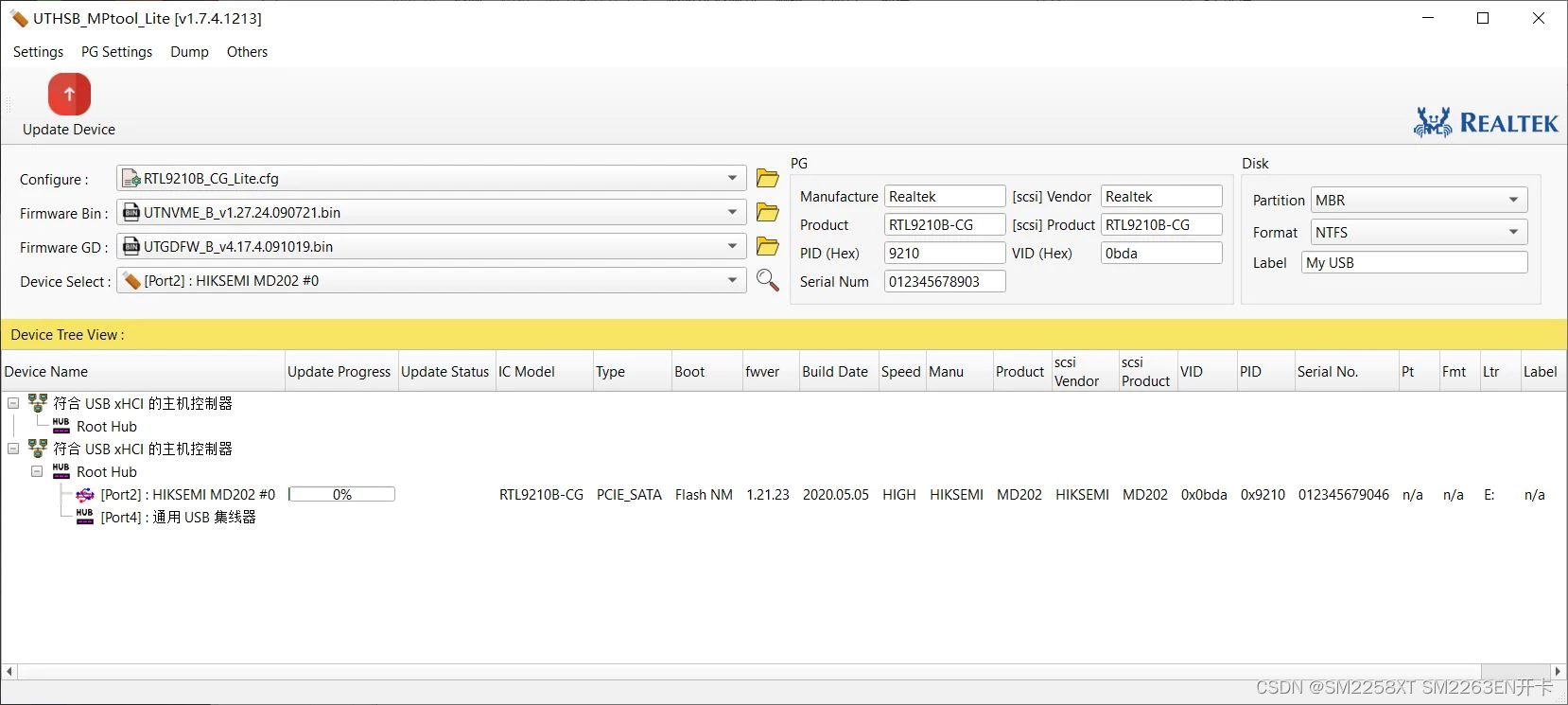This screenshot has height=705, width=1568.
Task: Click the 1.21.23 firmware version cell
Action: point(767,494)
